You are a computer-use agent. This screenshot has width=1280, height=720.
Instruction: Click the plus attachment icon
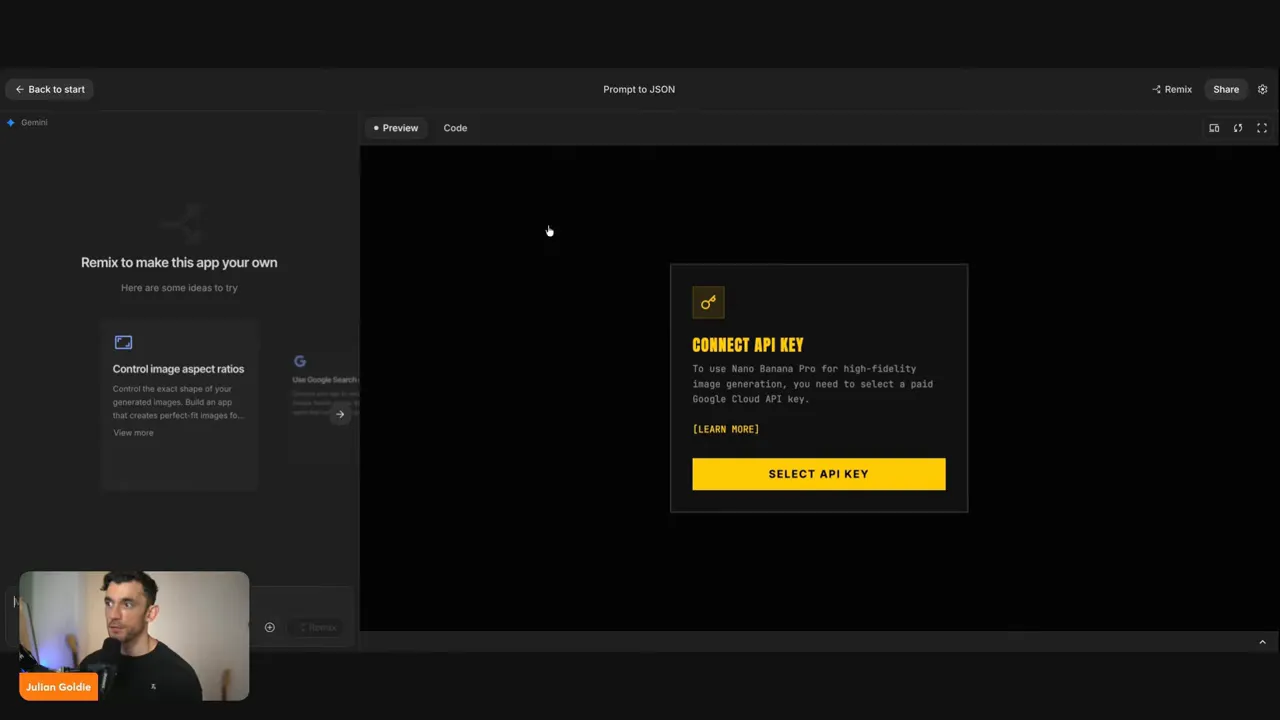[269, 627]
